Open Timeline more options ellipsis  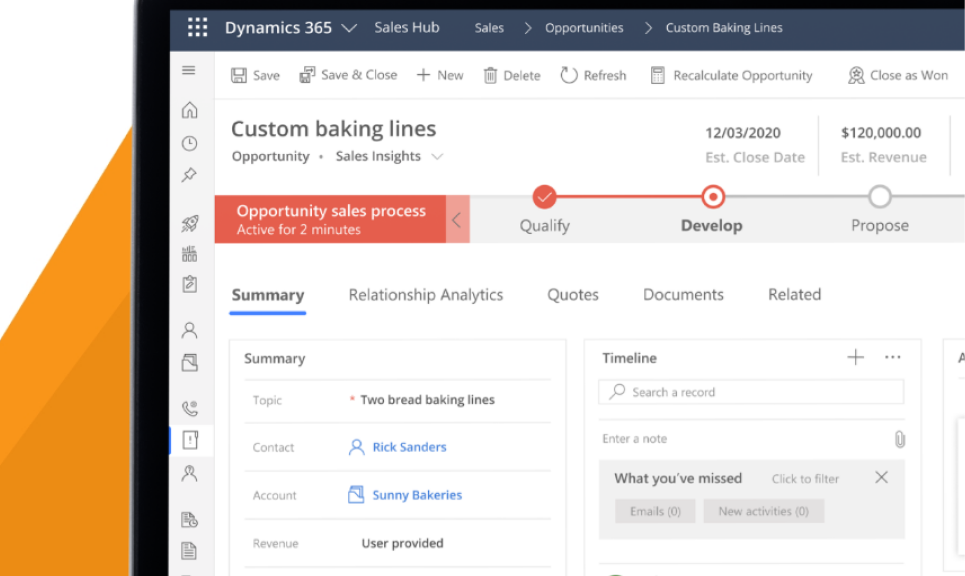point(892,358)
